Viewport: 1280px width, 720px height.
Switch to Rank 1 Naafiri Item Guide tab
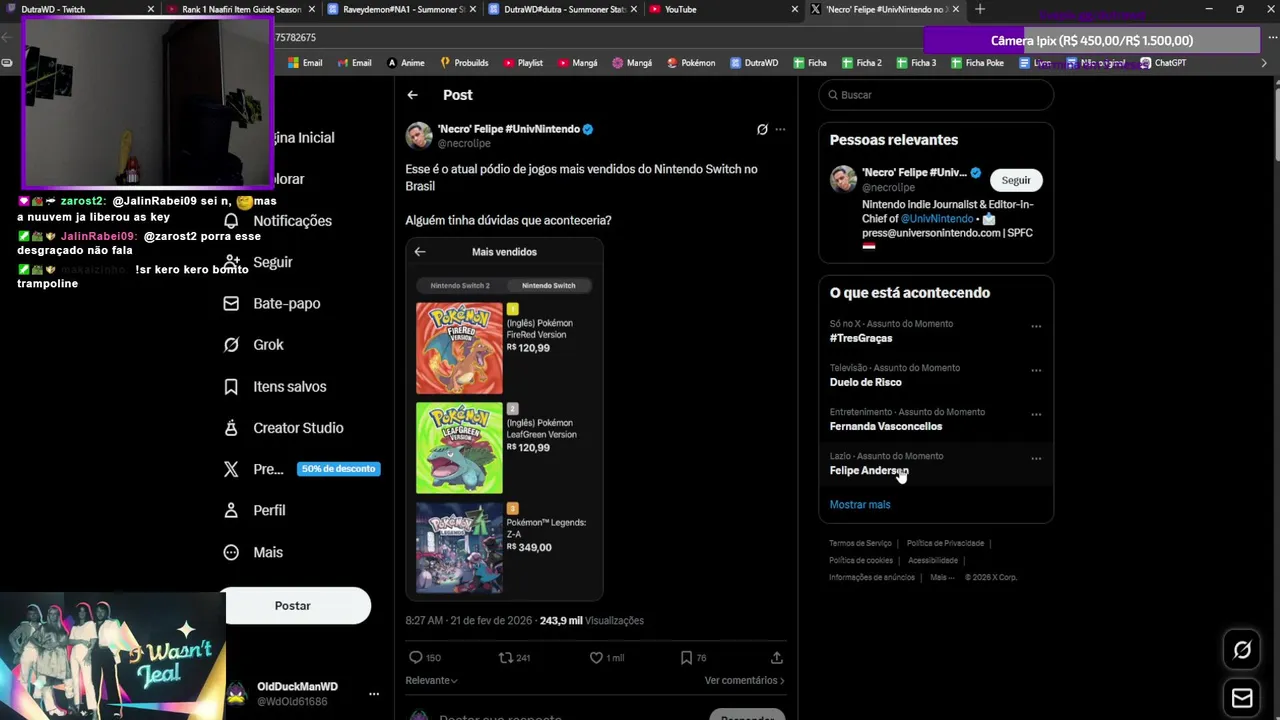(x=241, y=9)
